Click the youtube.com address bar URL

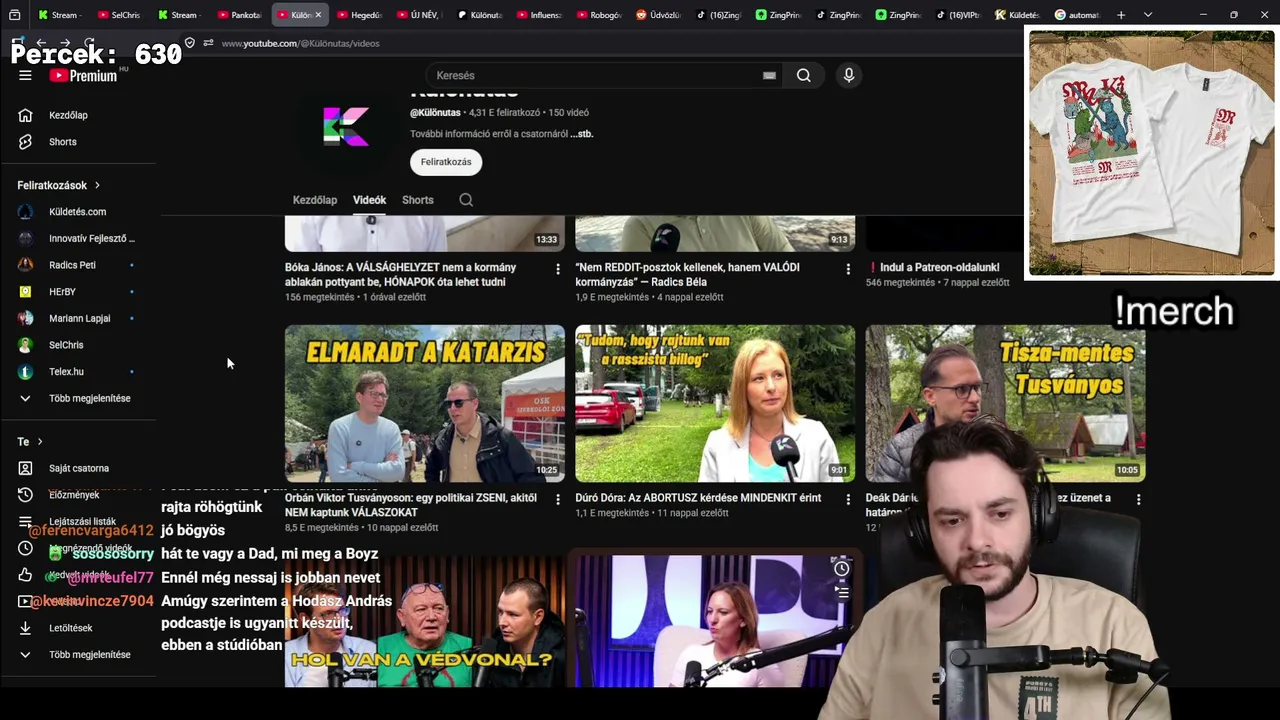click(300, 44)
